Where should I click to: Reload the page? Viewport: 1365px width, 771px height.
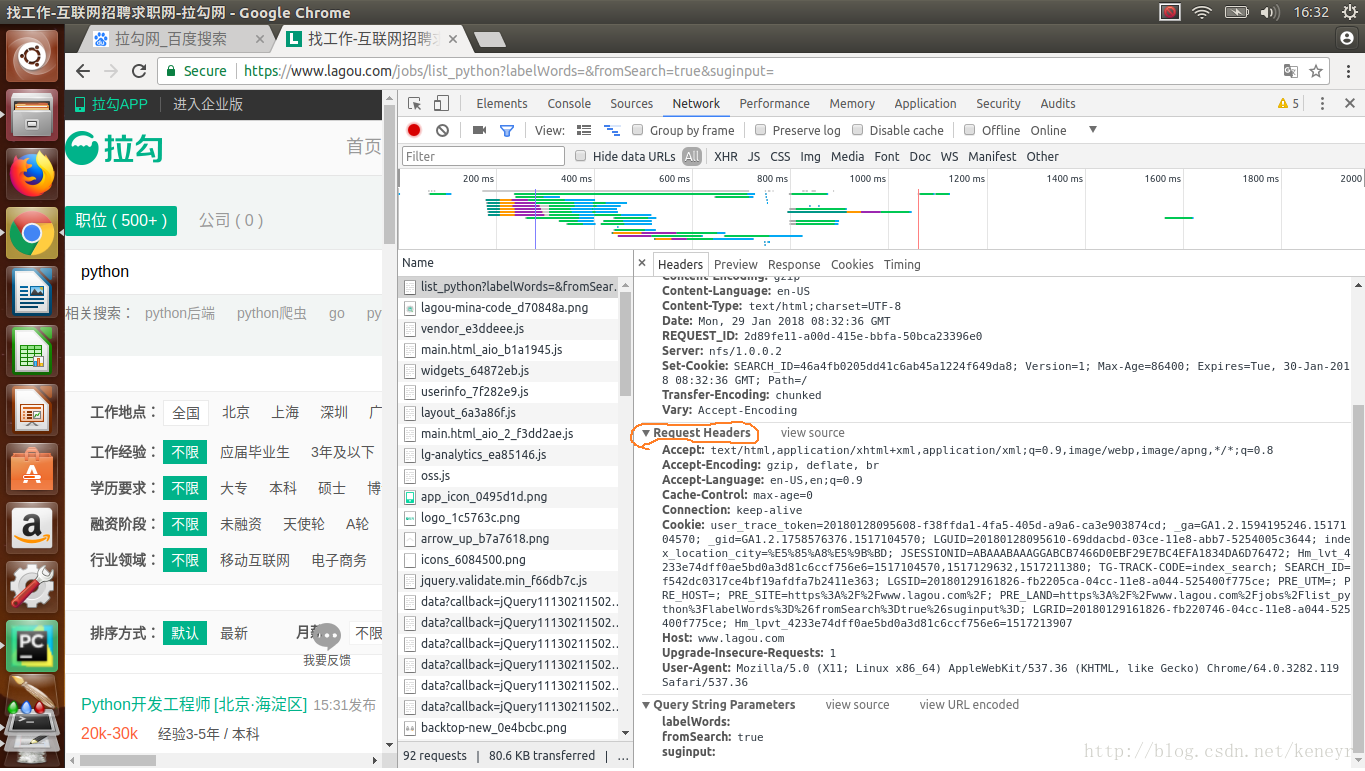tap(139, 71)
